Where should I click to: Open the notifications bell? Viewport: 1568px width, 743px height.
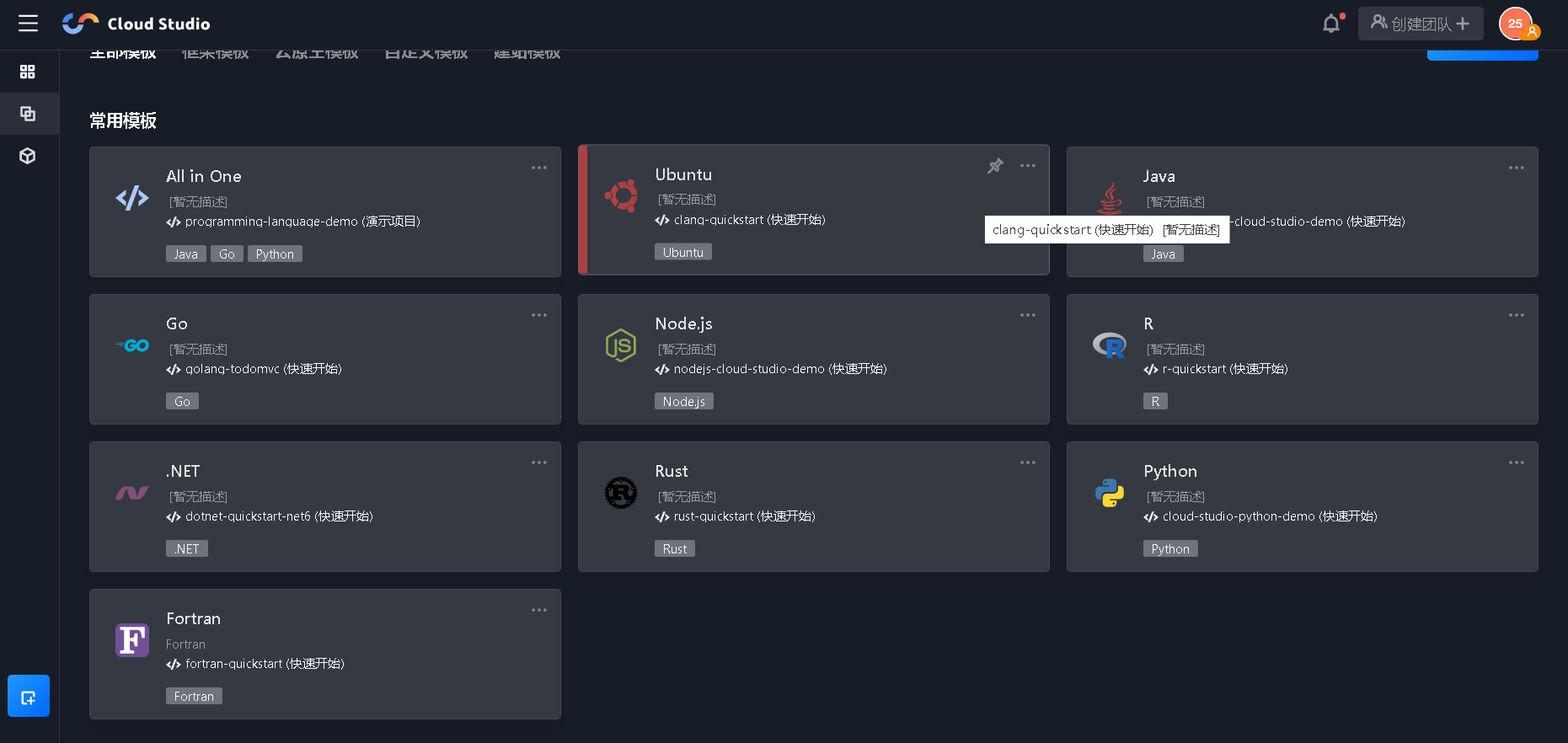pos(1331,24)
